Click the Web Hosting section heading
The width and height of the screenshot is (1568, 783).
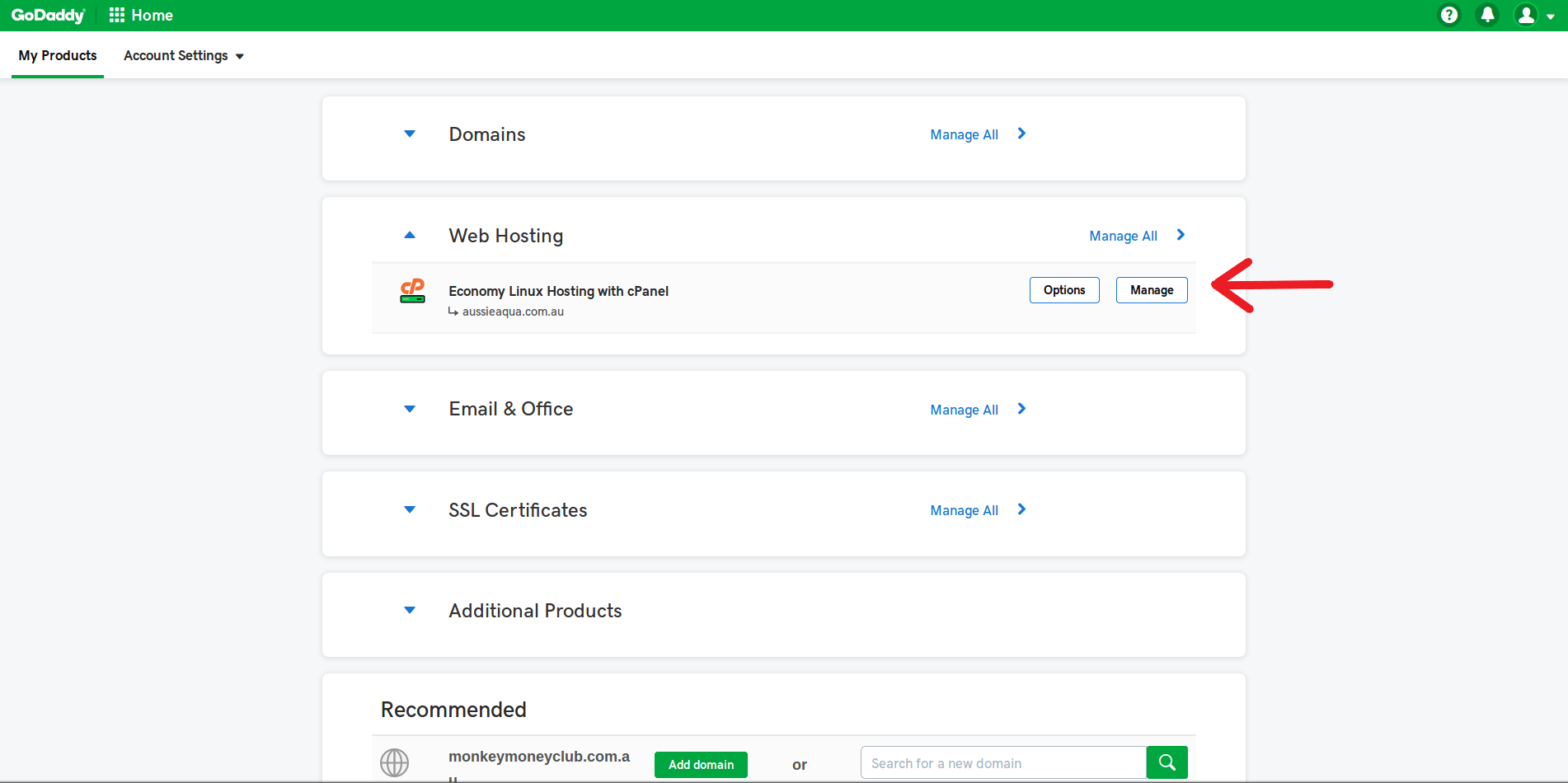tap(506, 236)
